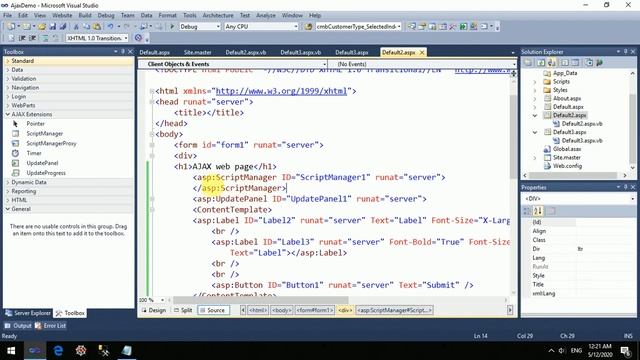The image size is (640, 360).
Task: Click the Copy toolbar icon
Action: tap(87, 27)
